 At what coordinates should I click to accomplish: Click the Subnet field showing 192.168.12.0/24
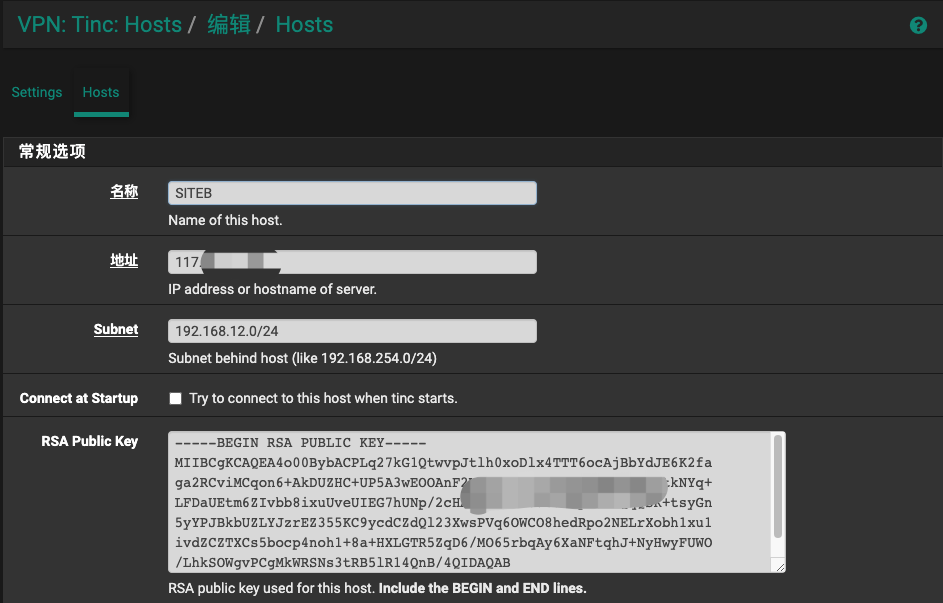[352, 331]
